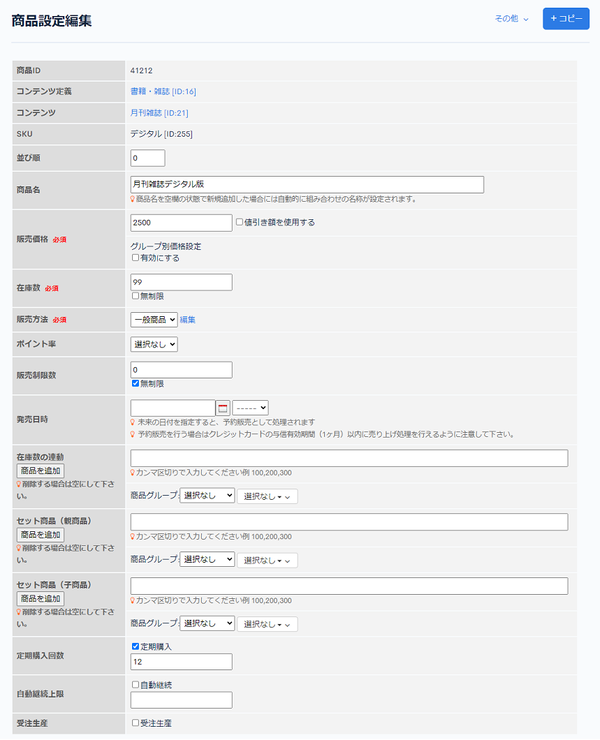Open 在庫数の連動 second 選択なし dropdown

(267, 496)
